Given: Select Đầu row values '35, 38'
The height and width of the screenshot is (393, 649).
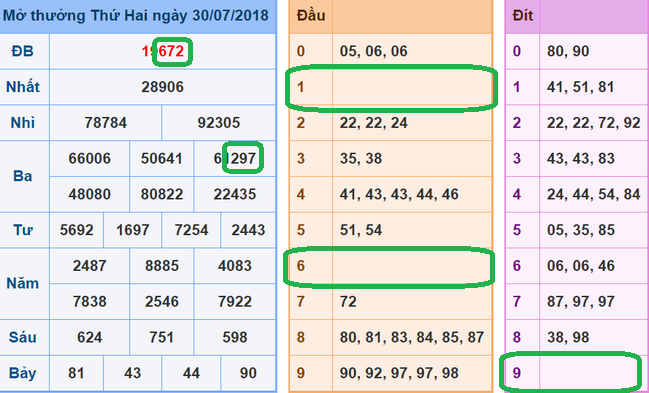Looking at the screenshot, I should point(361,158).
